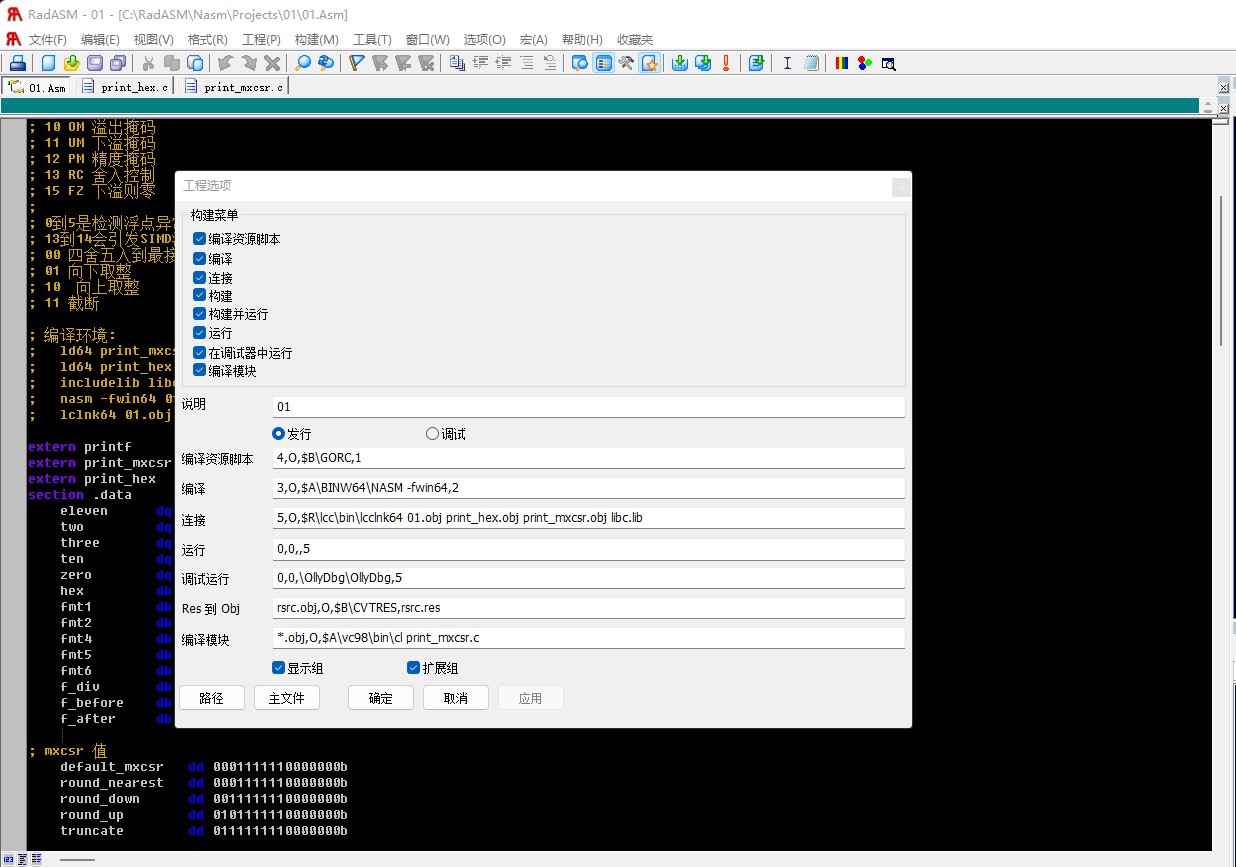Click the 运行 command input field

coord(588,549)
